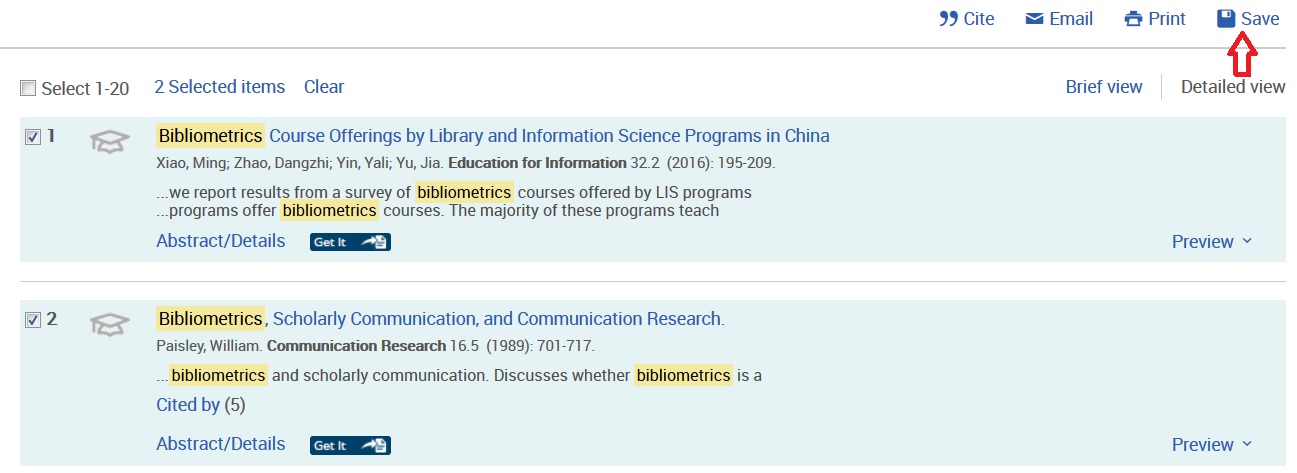
Task: Expand Preview for the first result
Action: click(x=1212, y=242)
